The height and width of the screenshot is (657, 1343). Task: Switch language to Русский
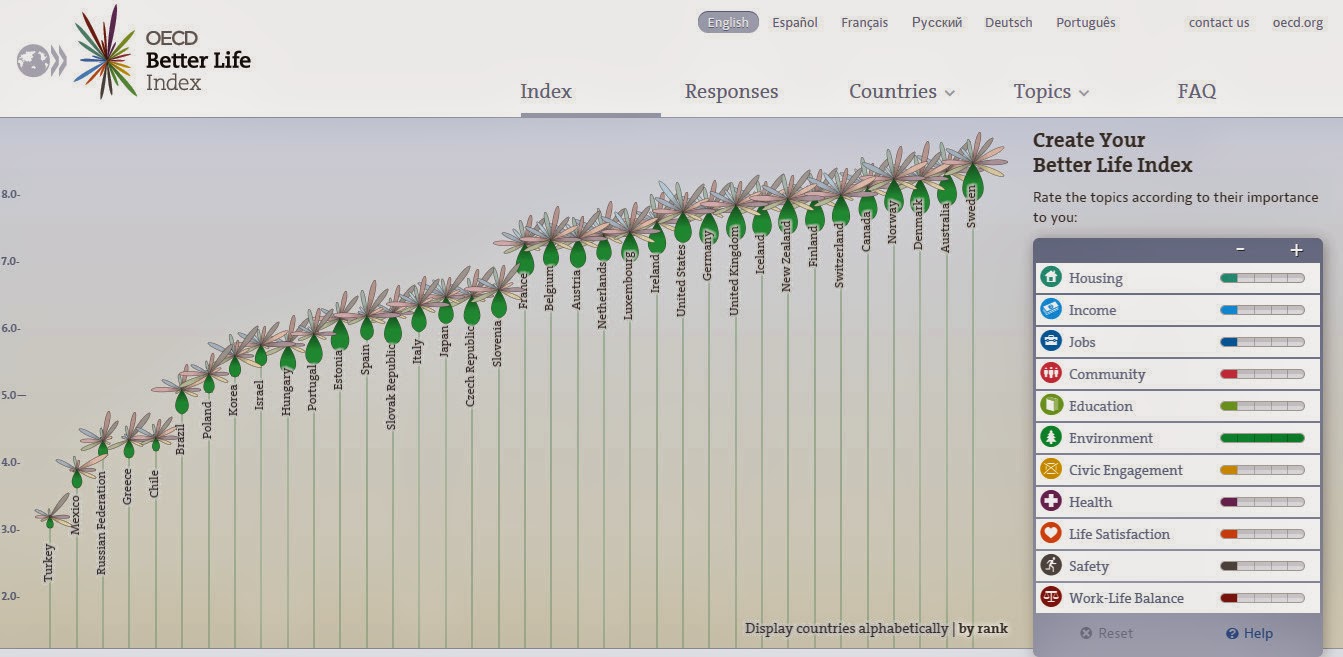(x=937, y=22)
